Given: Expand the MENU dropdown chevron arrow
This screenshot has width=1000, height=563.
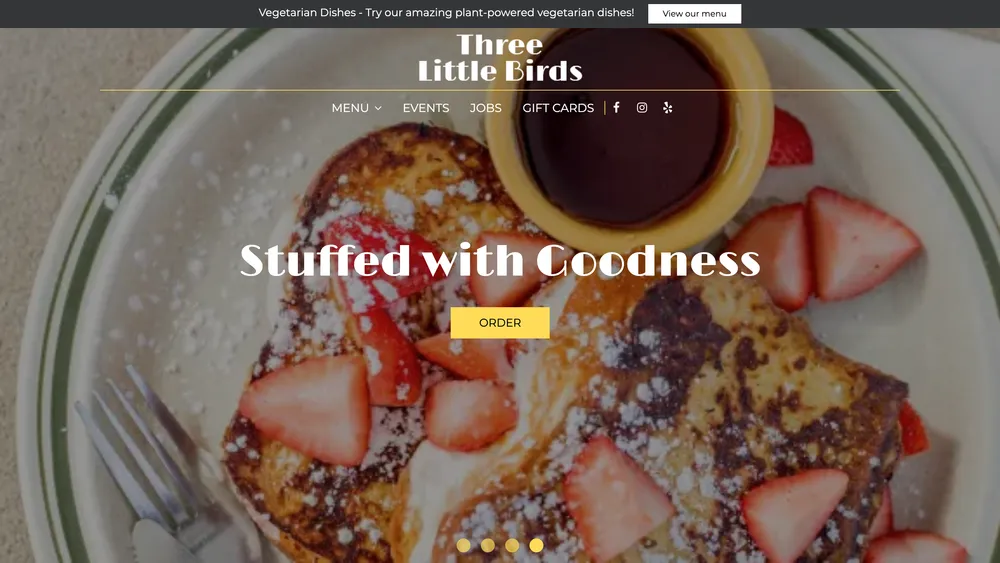Looking at the screenshot, I should (378, 108).
